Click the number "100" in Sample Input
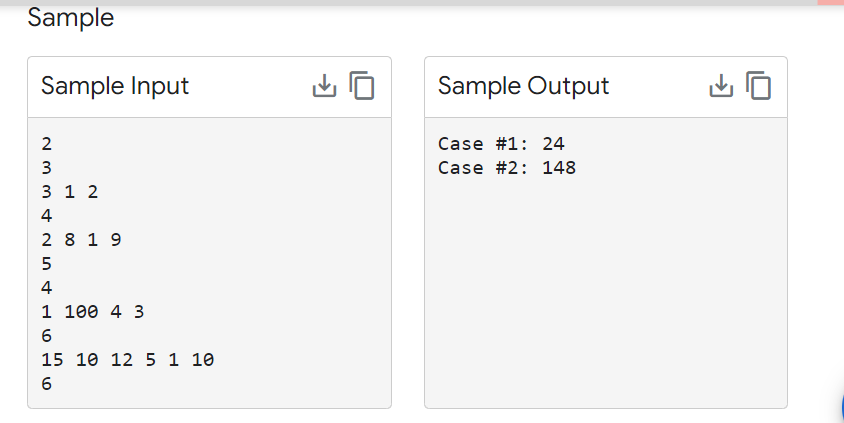This screenshot has height=423, width=844. (x=81, y=311)
